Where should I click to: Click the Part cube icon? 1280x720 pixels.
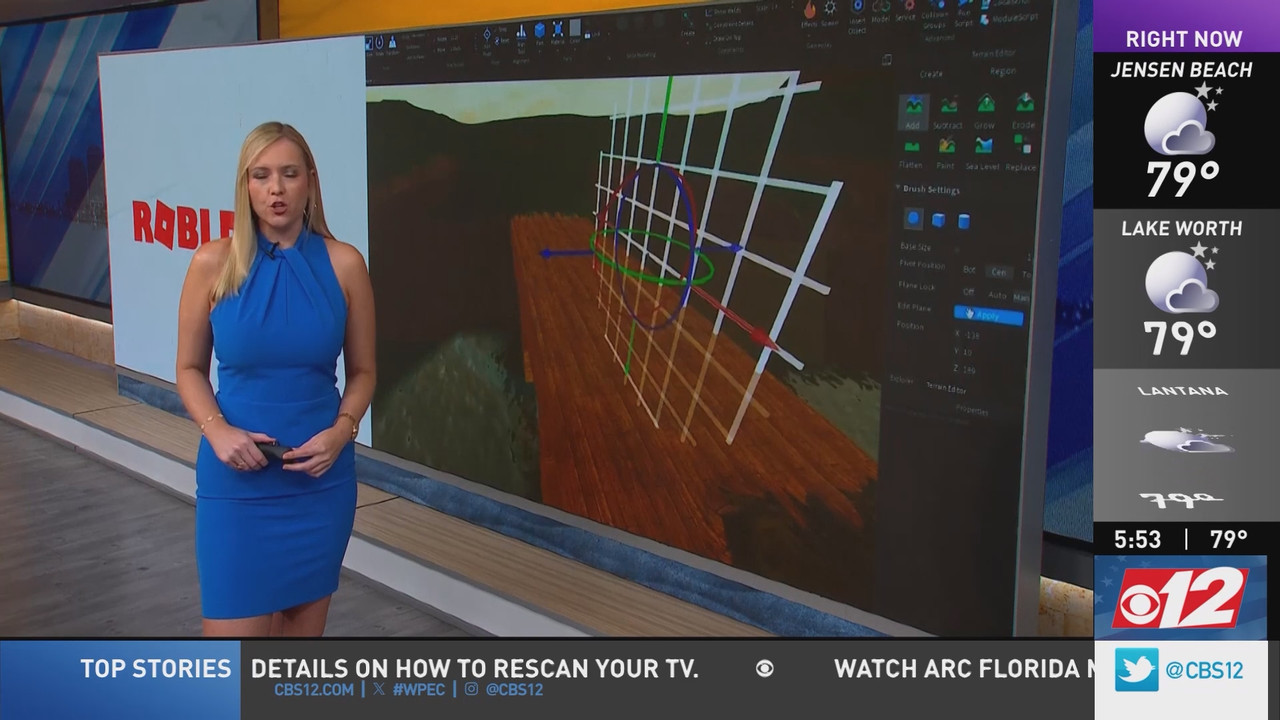[x=539, y=29]
